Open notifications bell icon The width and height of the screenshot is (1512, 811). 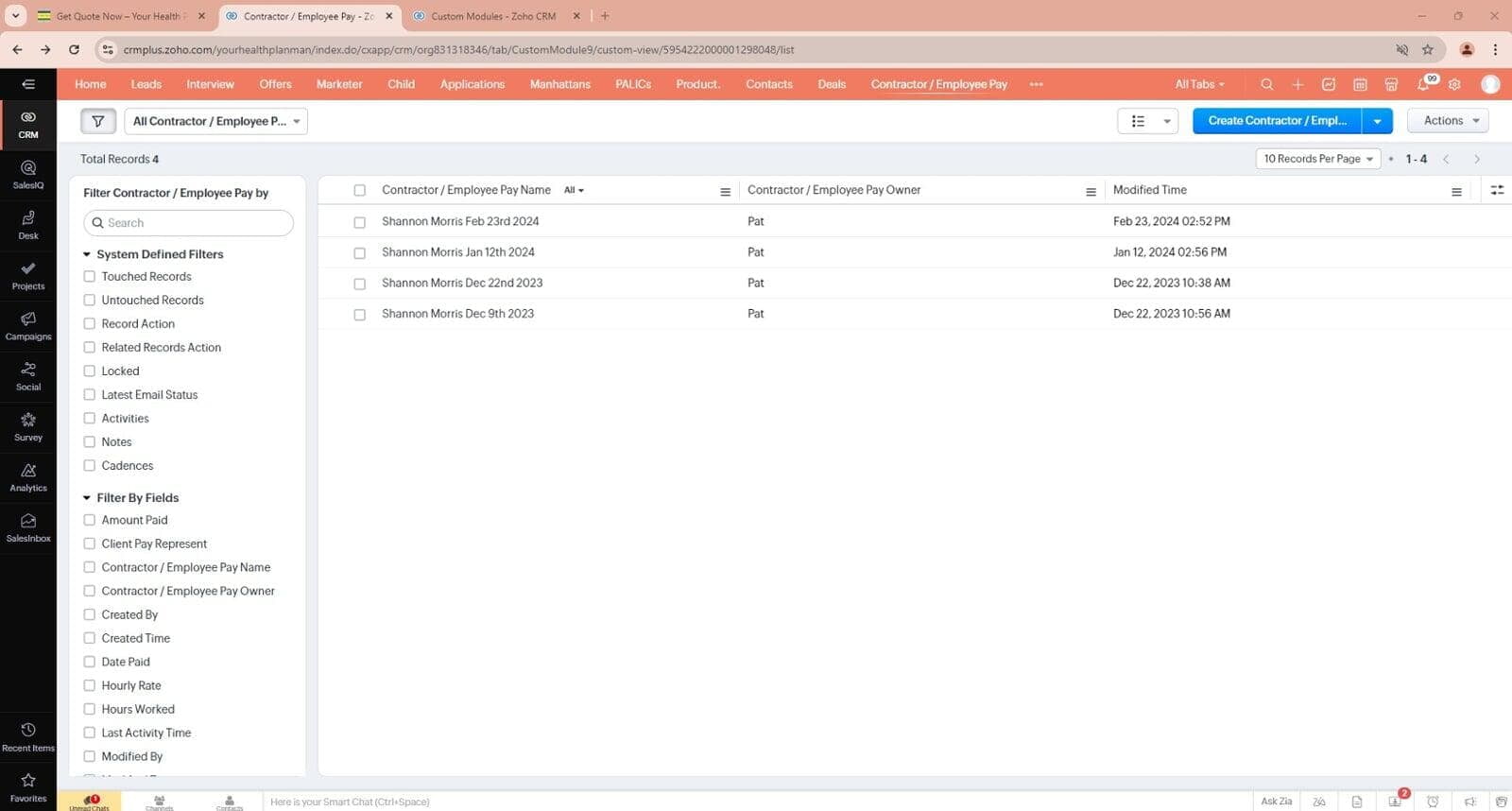(1423, 84)
